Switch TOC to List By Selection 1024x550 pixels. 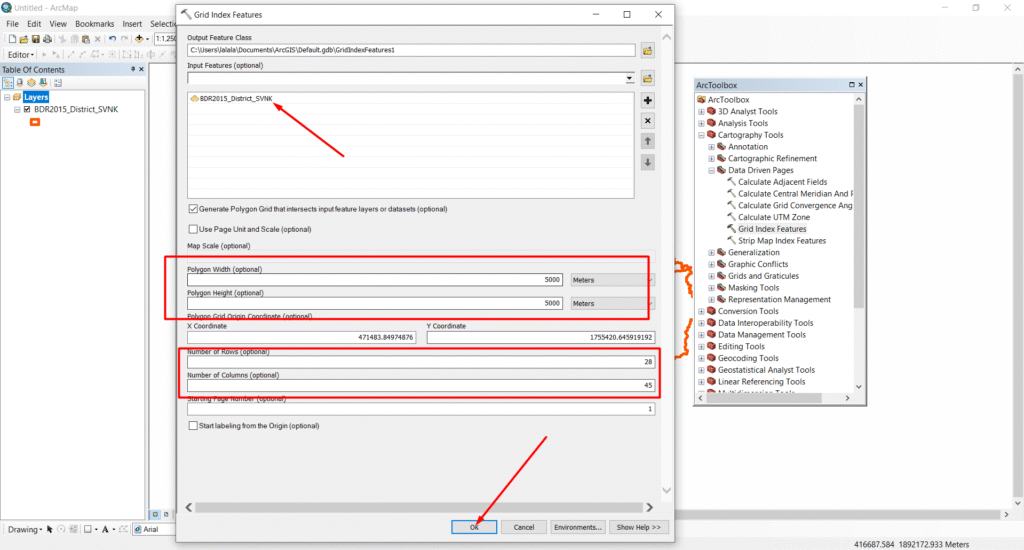(42, 83)
